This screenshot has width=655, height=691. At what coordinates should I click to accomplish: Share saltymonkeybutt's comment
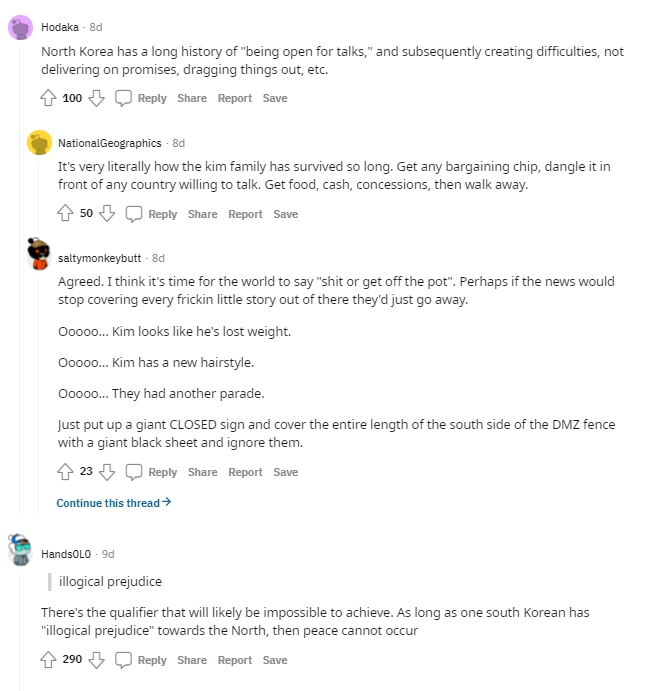coord(202,472)
